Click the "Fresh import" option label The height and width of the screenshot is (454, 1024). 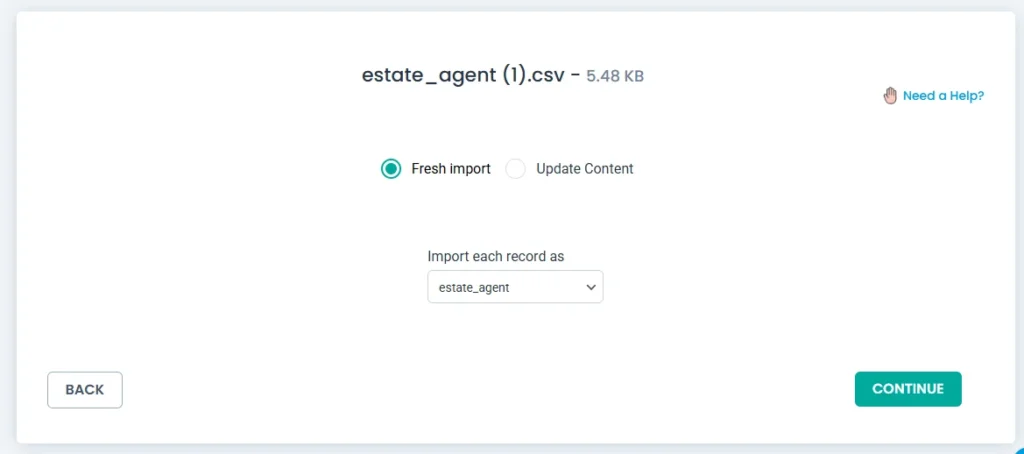451,169
